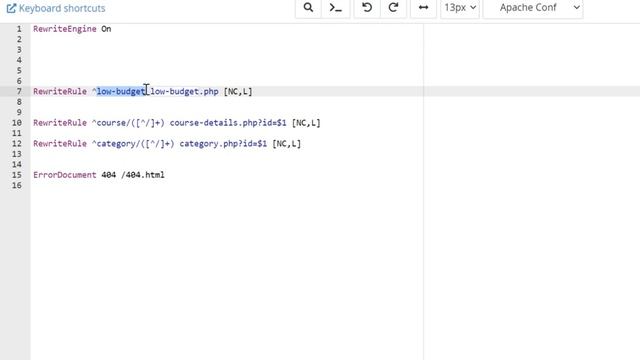Viewport: 640px width, 360px height.
Task: Click 'low-budget.php' on line 7
Action: (x=184, y=91)
